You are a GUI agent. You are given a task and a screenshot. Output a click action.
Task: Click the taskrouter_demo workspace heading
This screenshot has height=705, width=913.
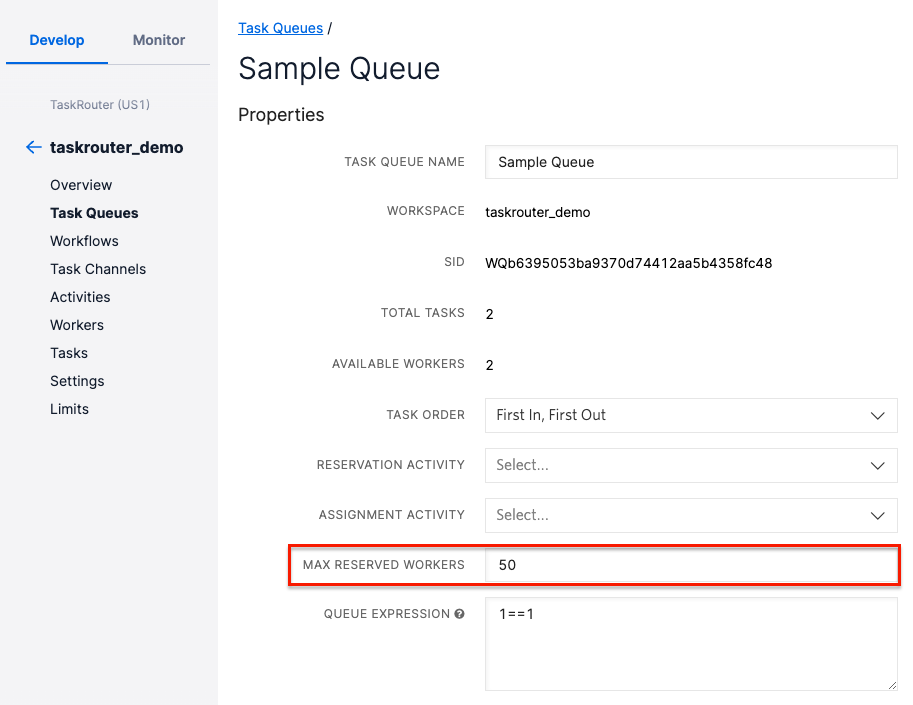tap(116, 147)
